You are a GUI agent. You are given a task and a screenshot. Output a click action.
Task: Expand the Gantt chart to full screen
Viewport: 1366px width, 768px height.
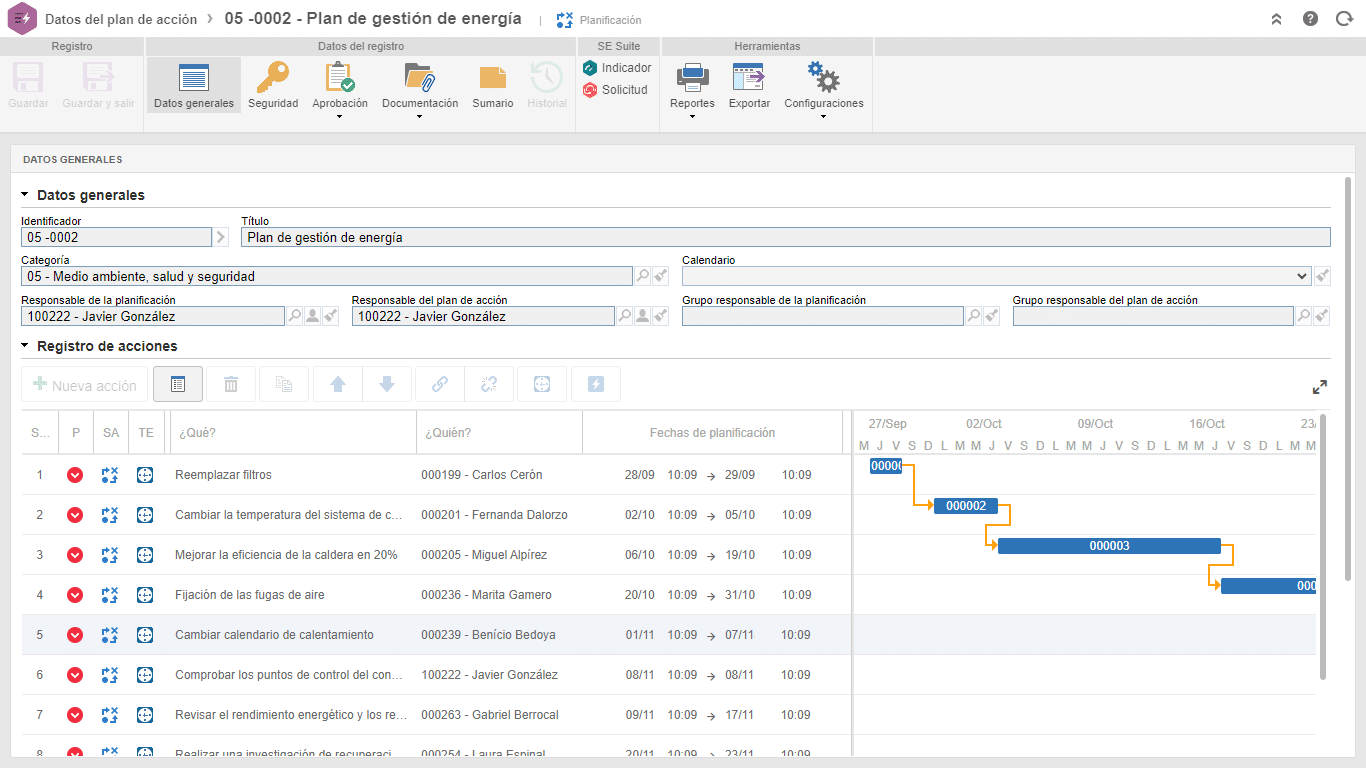click(x=1320, y=387)
